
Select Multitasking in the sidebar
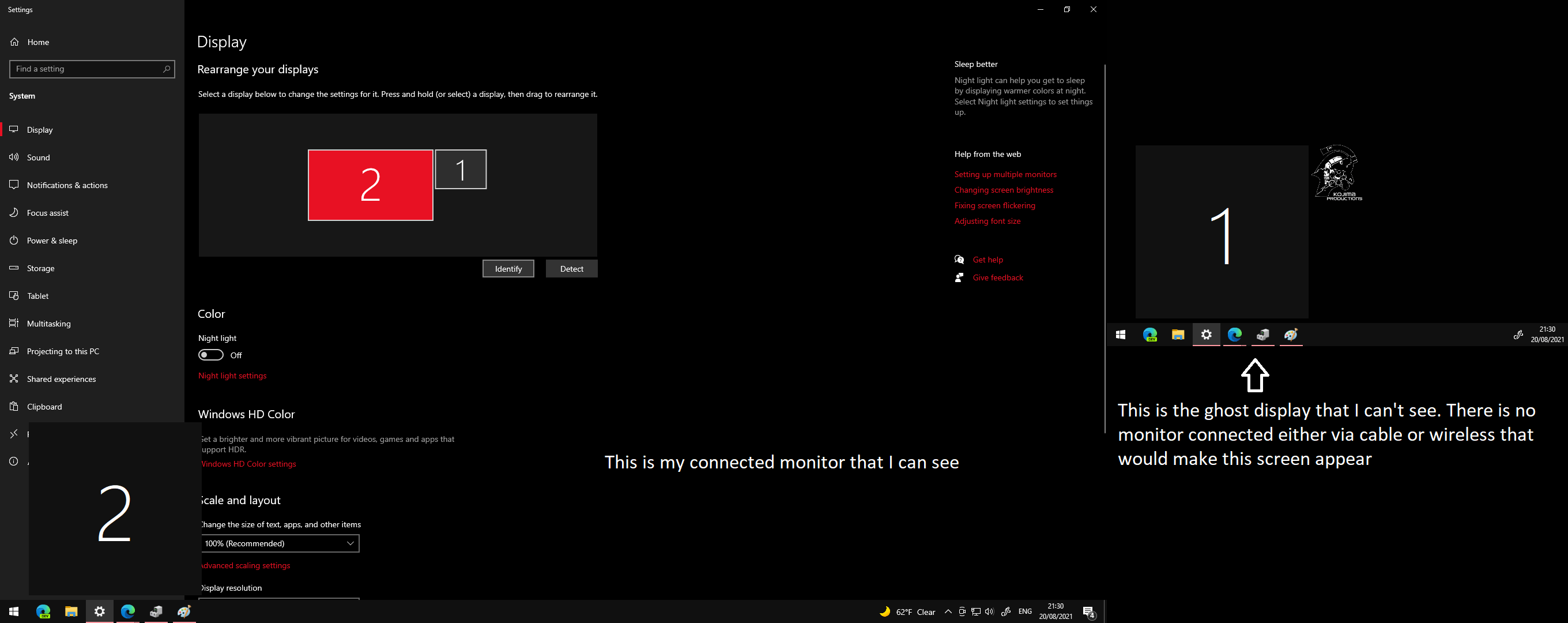(x=48, y=324)
